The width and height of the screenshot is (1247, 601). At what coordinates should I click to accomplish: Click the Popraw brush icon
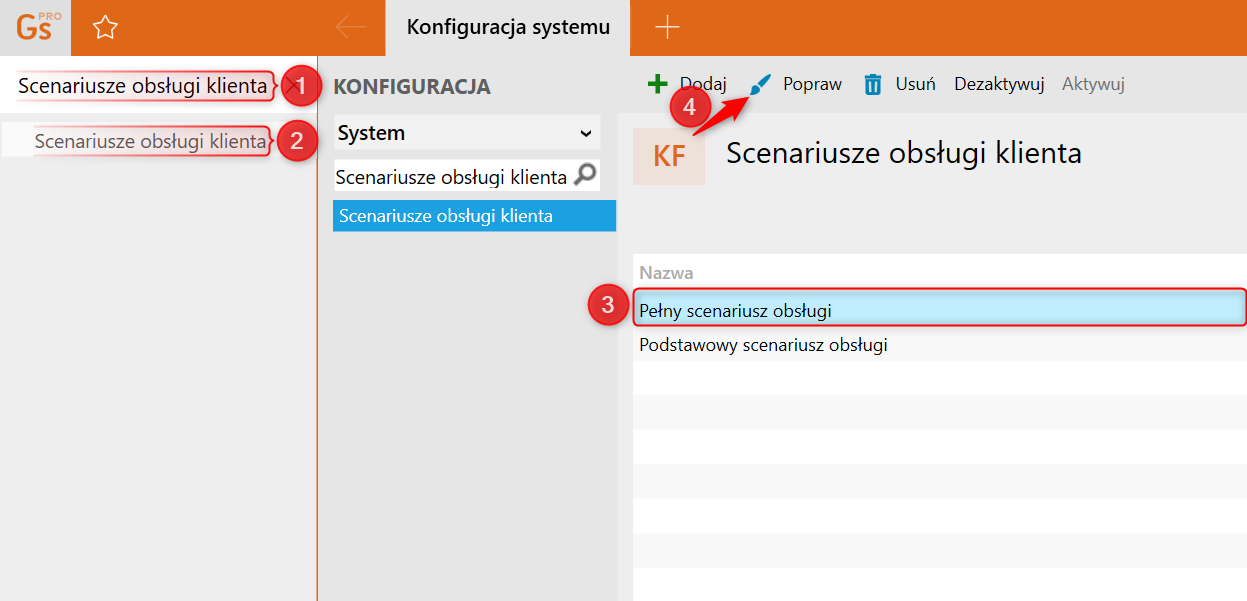[761, 84]
